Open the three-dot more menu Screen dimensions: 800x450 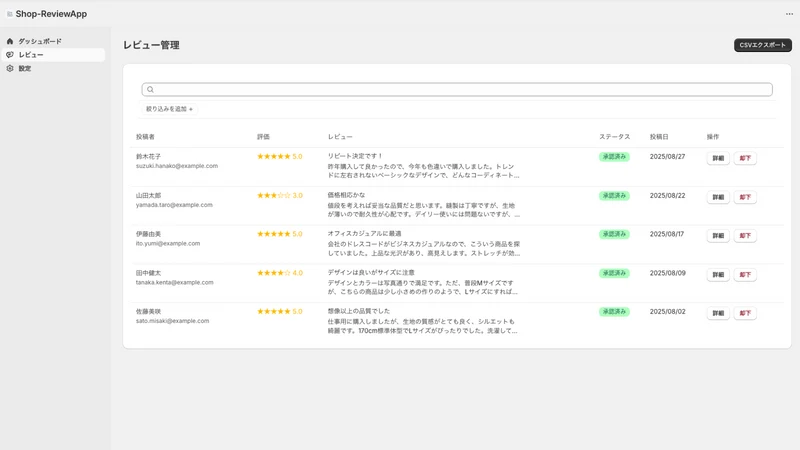click(789, 14)
